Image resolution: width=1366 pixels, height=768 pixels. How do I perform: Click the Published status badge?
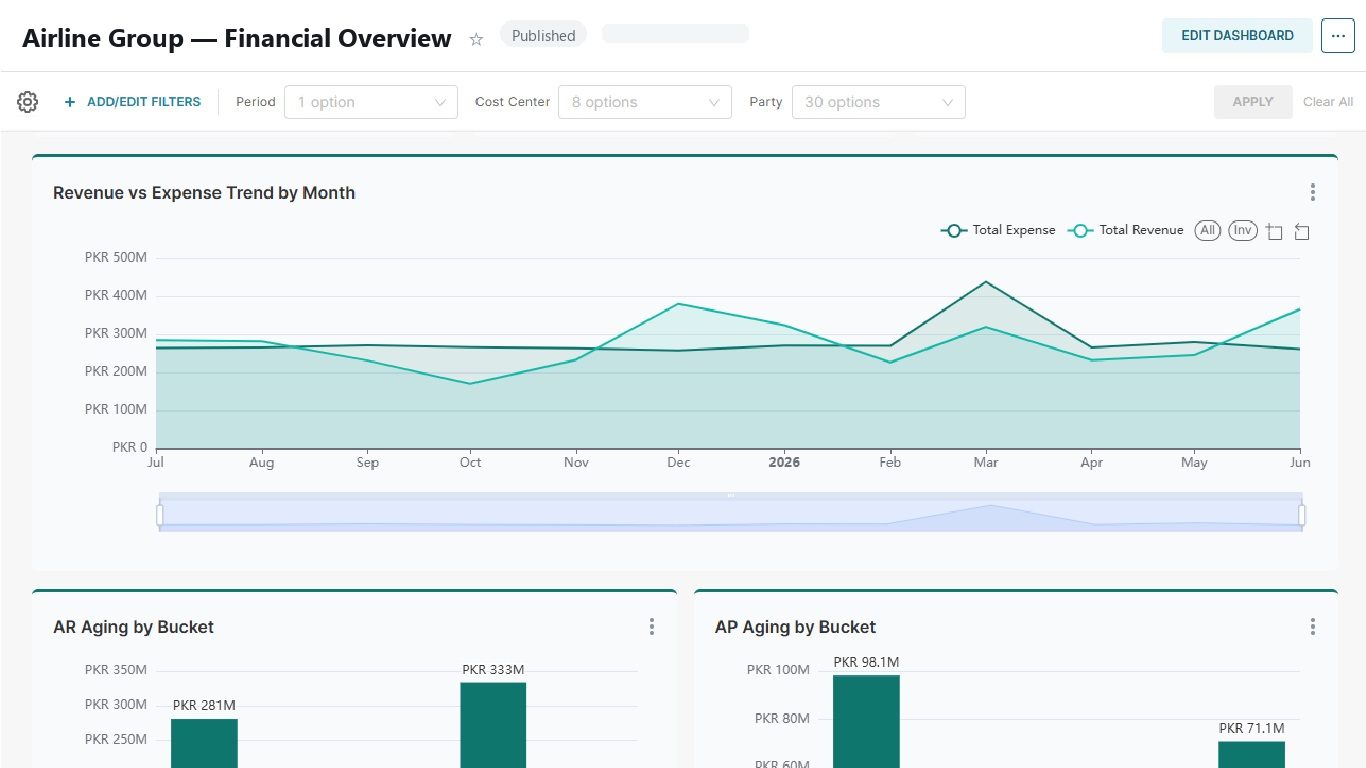pos(543,35)
